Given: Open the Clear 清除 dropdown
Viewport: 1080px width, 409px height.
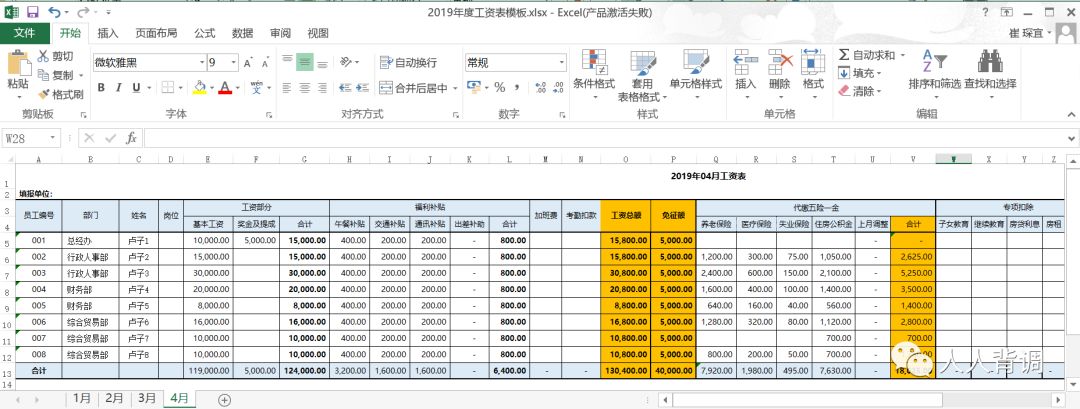Looking at the screenshot, I should 860,91.
